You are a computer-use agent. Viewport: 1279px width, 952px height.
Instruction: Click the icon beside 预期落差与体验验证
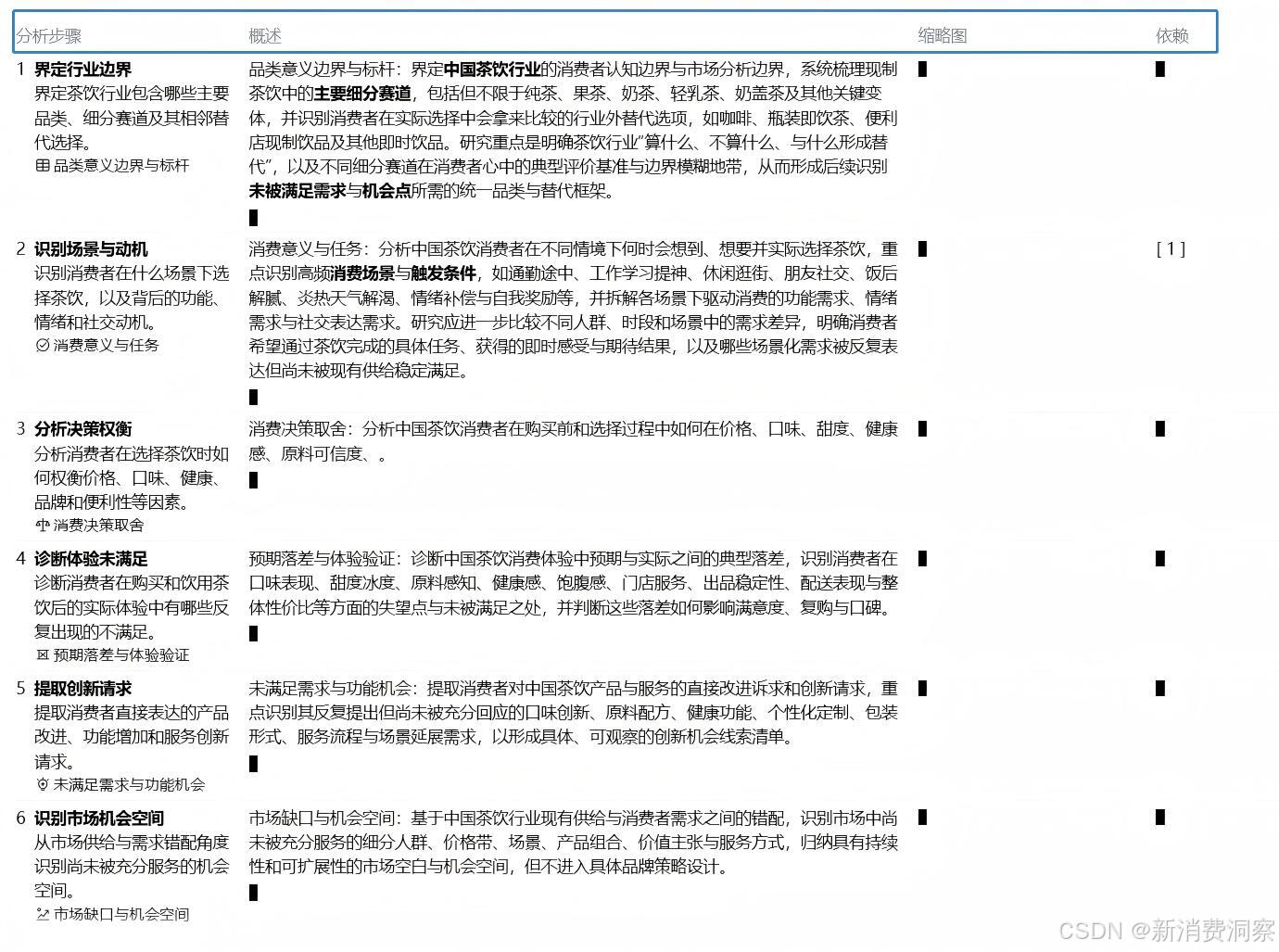[x=42, y=655]
